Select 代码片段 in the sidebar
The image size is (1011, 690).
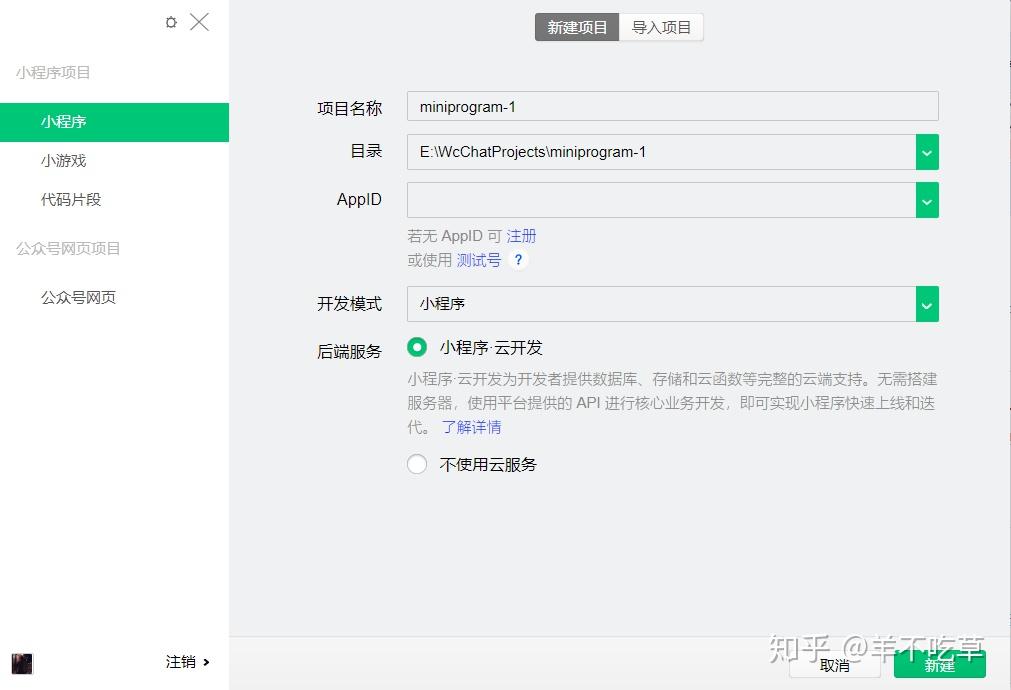point(71,199)
